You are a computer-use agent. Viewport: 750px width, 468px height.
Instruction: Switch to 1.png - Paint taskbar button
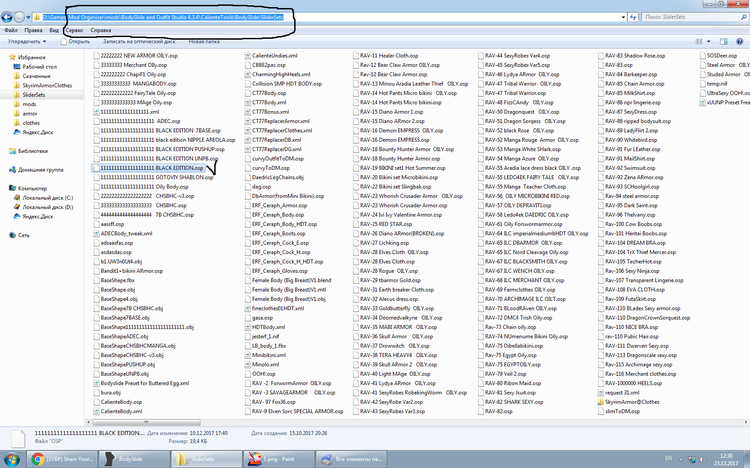click(279, 459)
